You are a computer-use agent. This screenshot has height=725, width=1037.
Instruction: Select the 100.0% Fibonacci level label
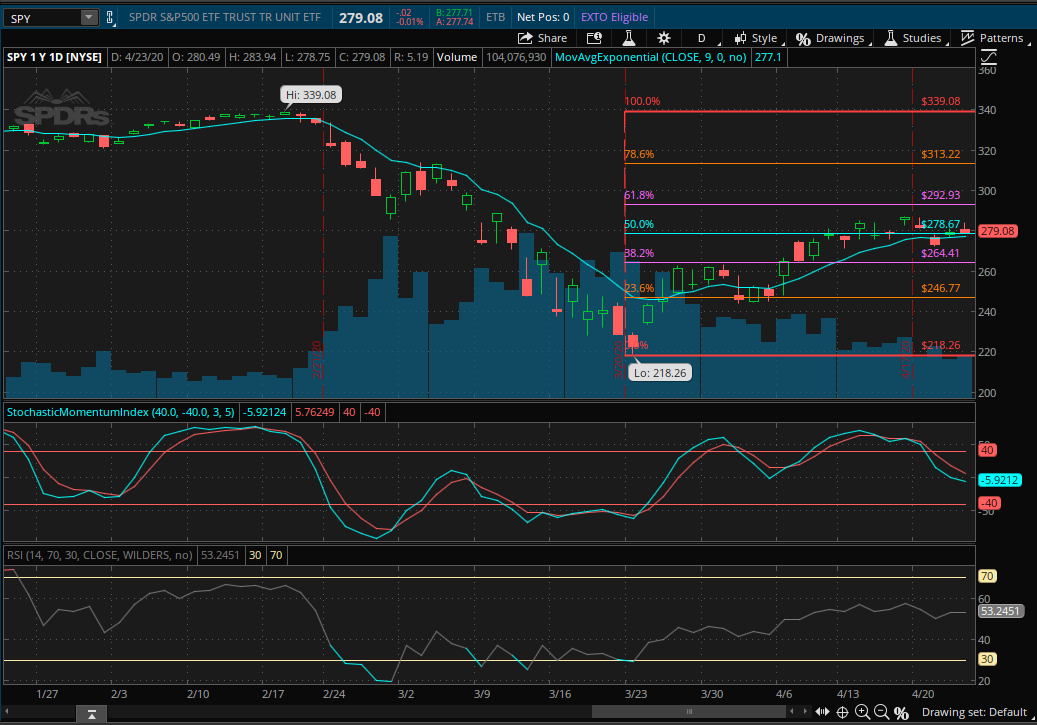pos(642,101)
